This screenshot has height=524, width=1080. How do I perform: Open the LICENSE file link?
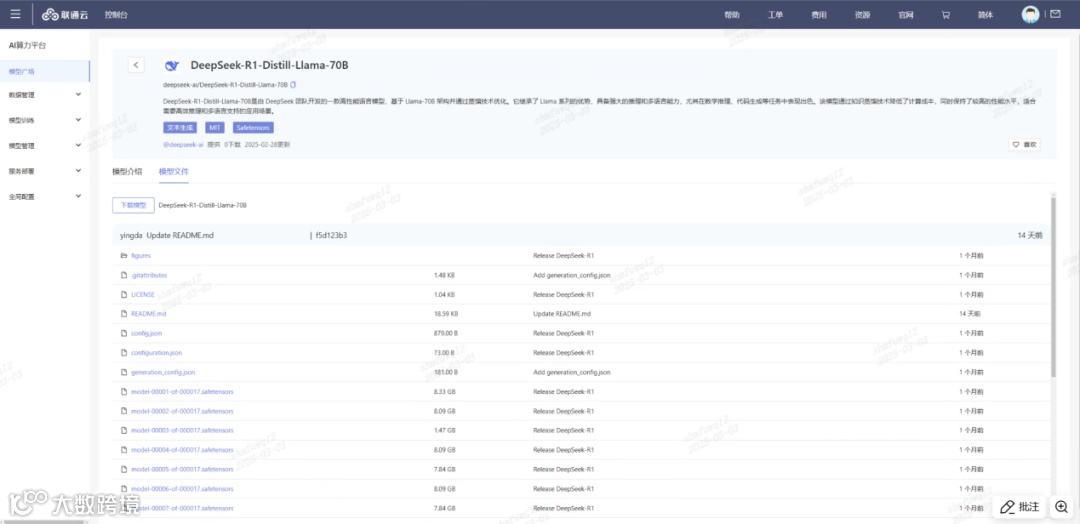pos(143,294)
